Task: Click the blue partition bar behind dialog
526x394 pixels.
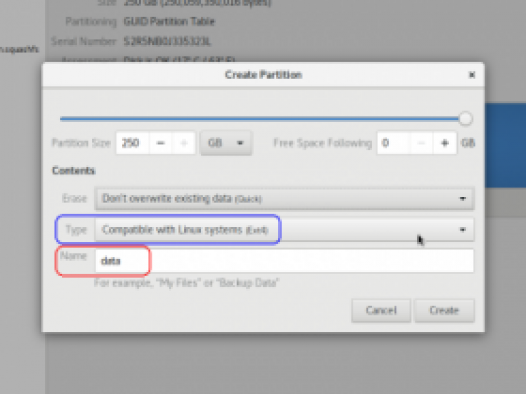Action: coord(505,145)
